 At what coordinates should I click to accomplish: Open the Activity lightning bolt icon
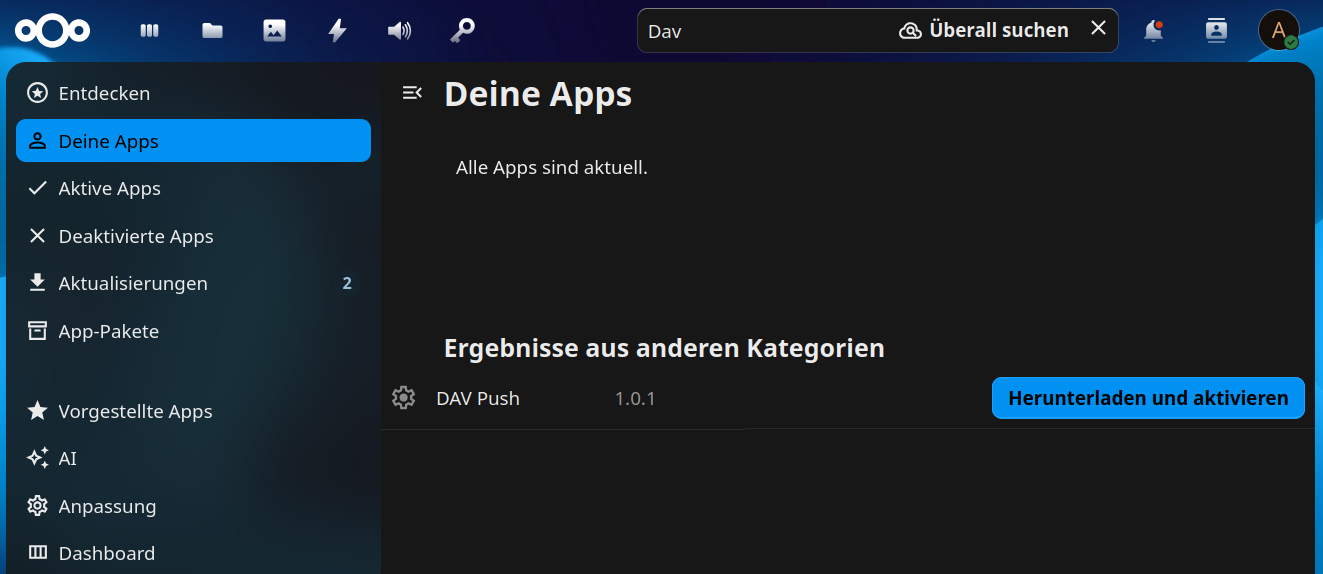click(337, 31)
